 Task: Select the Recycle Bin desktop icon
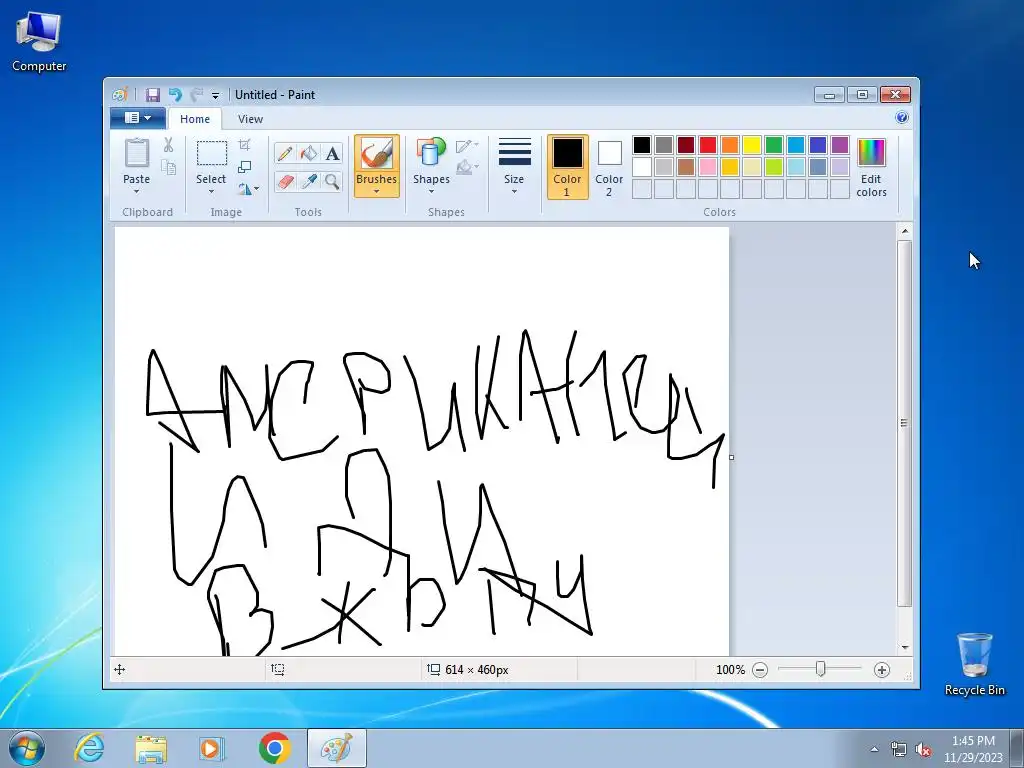974,665
